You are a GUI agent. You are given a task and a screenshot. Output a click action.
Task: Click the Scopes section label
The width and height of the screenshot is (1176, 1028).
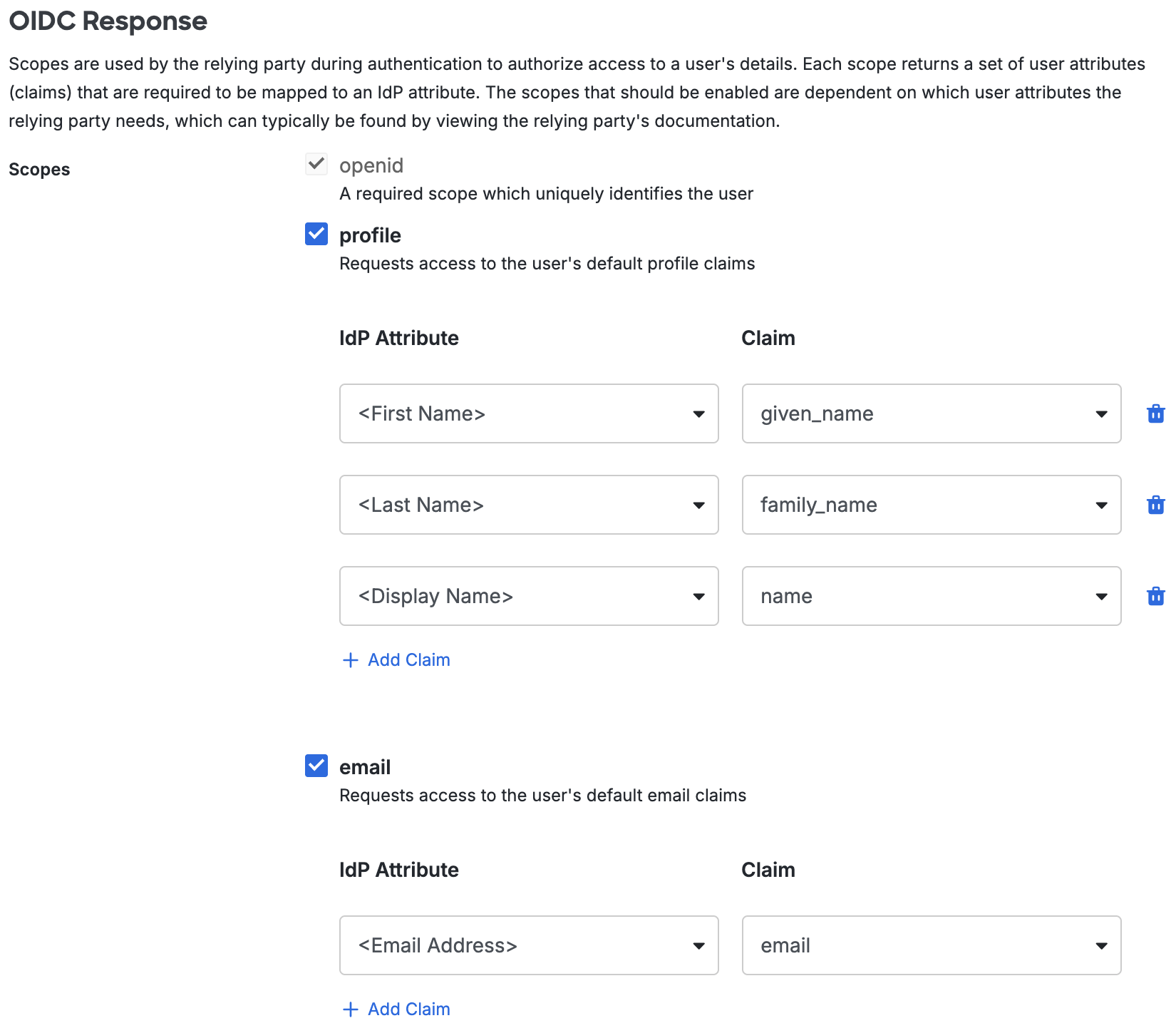[x=39, y=169]
